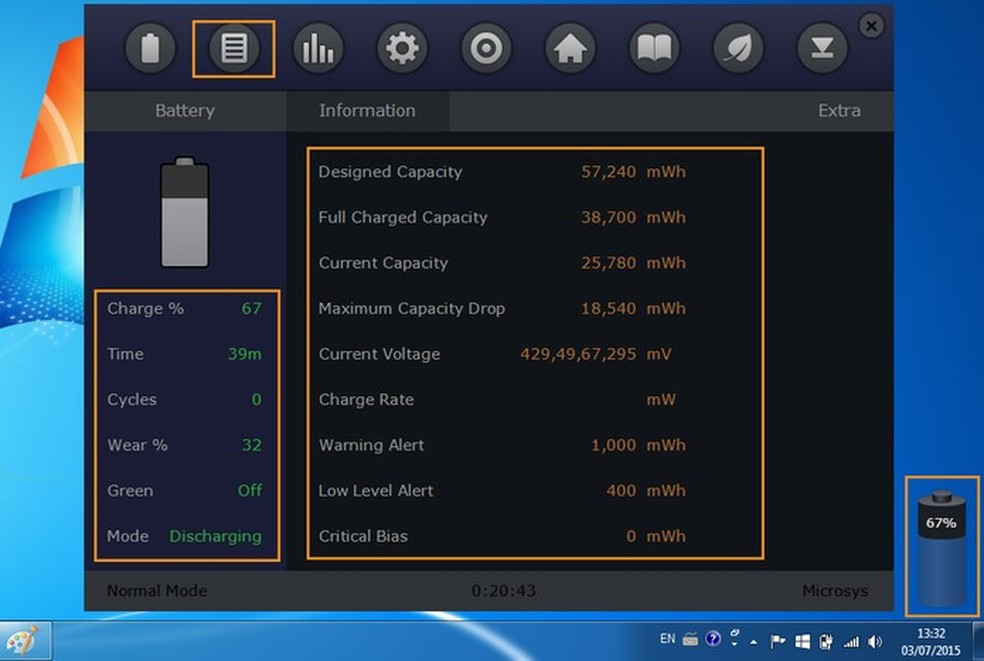Close the battery app with the X button
Screen dimensions: 984x661
(x=872, y=26)
